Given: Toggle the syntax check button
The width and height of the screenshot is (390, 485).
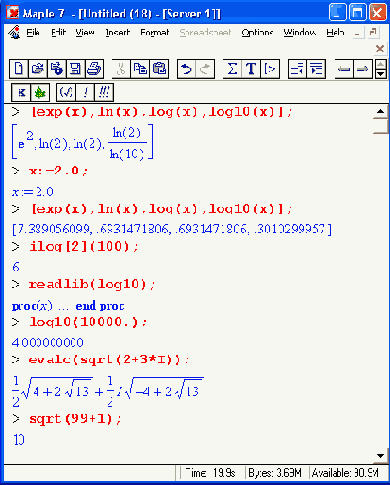Looking at the screenshot, I should point(66,92).
